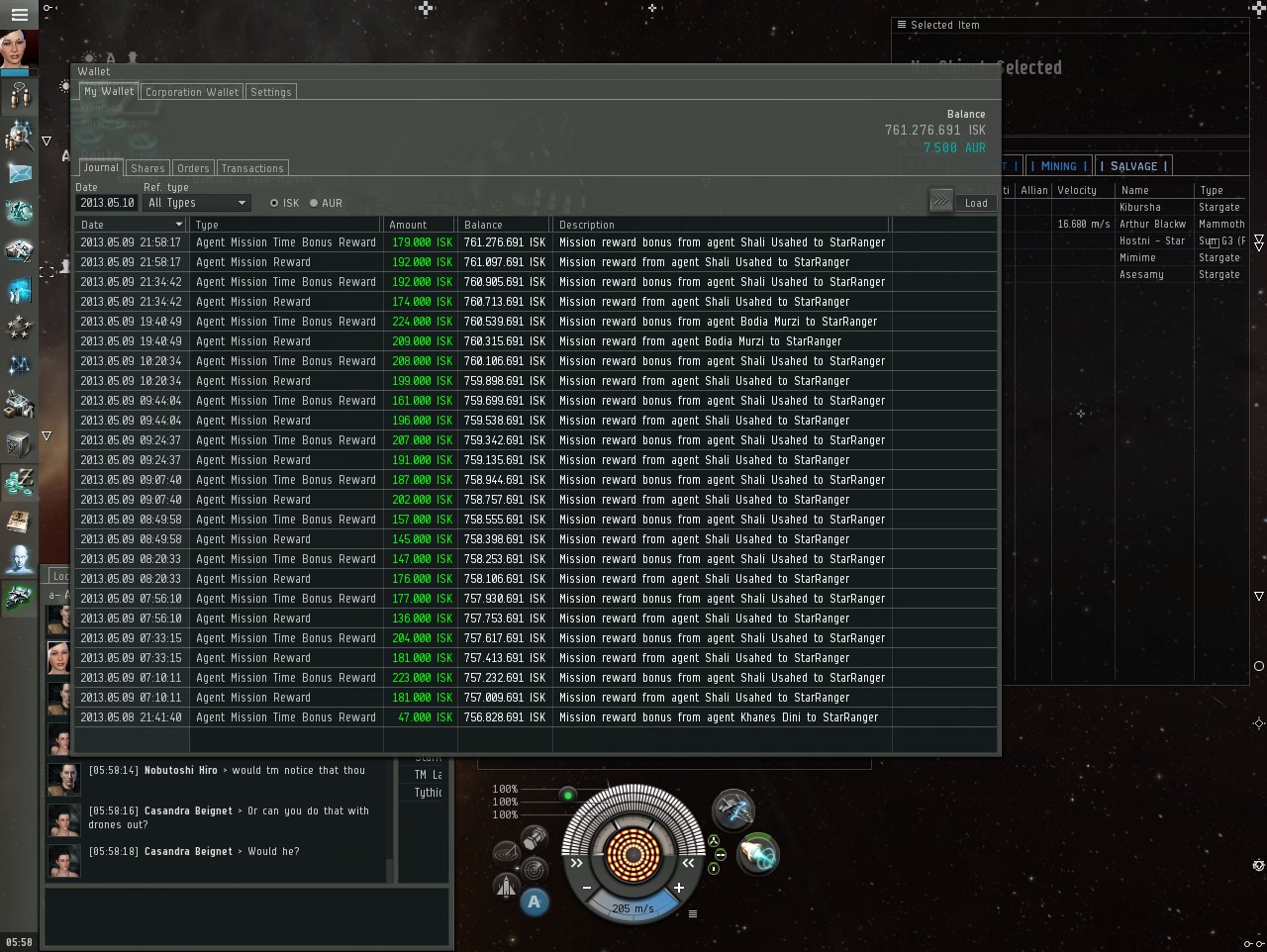Switch overview to the Salvage tab
This screenshot has height=952, width=1267.
(1133, 166)
